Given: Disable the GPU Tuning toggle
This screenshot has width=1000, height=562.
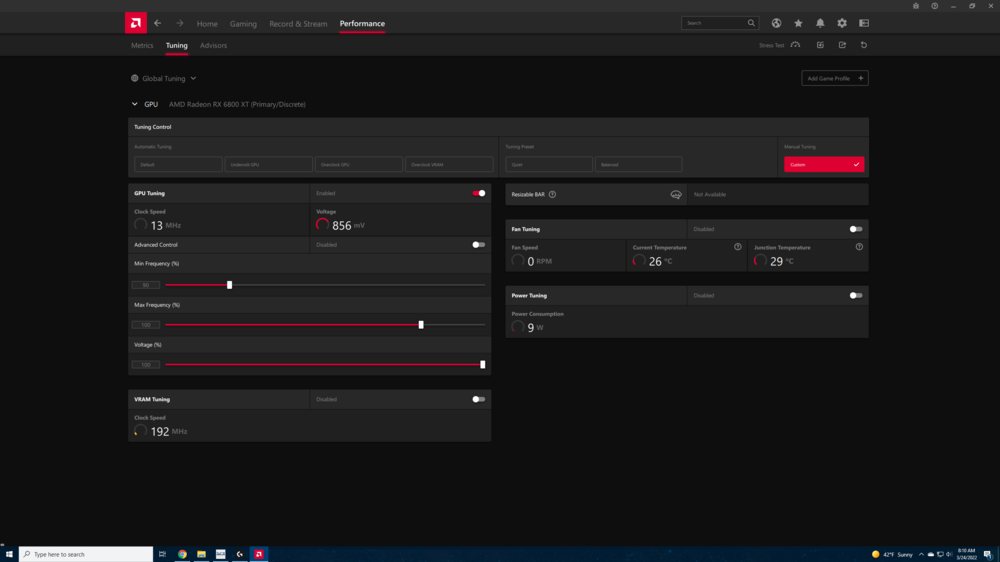Looking at the screenshot, I should click(x=479, y=193).
